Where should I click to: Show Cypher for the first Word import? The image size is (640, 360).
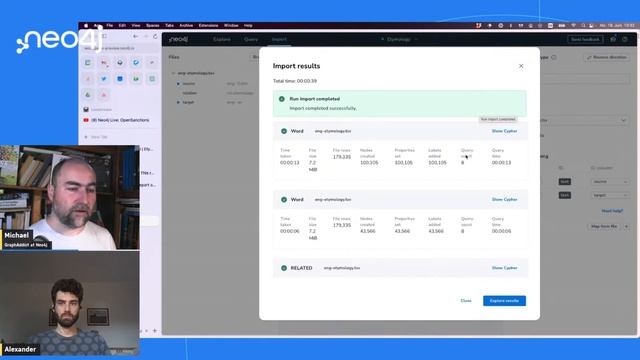pyautogui.click(x=504, y=131)
